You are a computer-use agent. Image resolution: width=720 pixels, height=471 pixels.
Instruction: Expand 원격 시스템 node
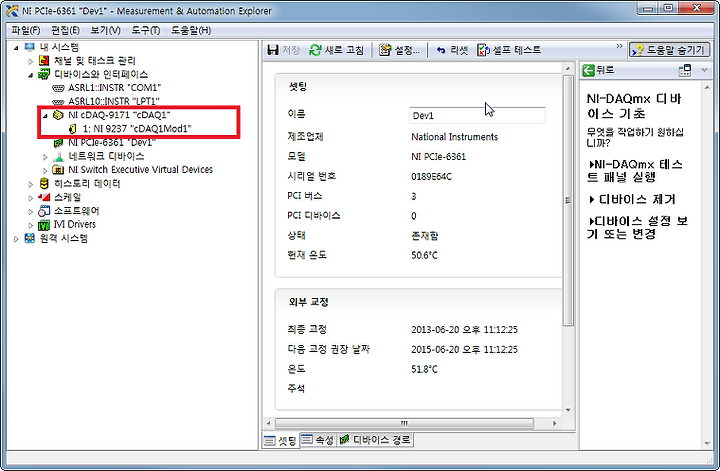coord(16,239)
